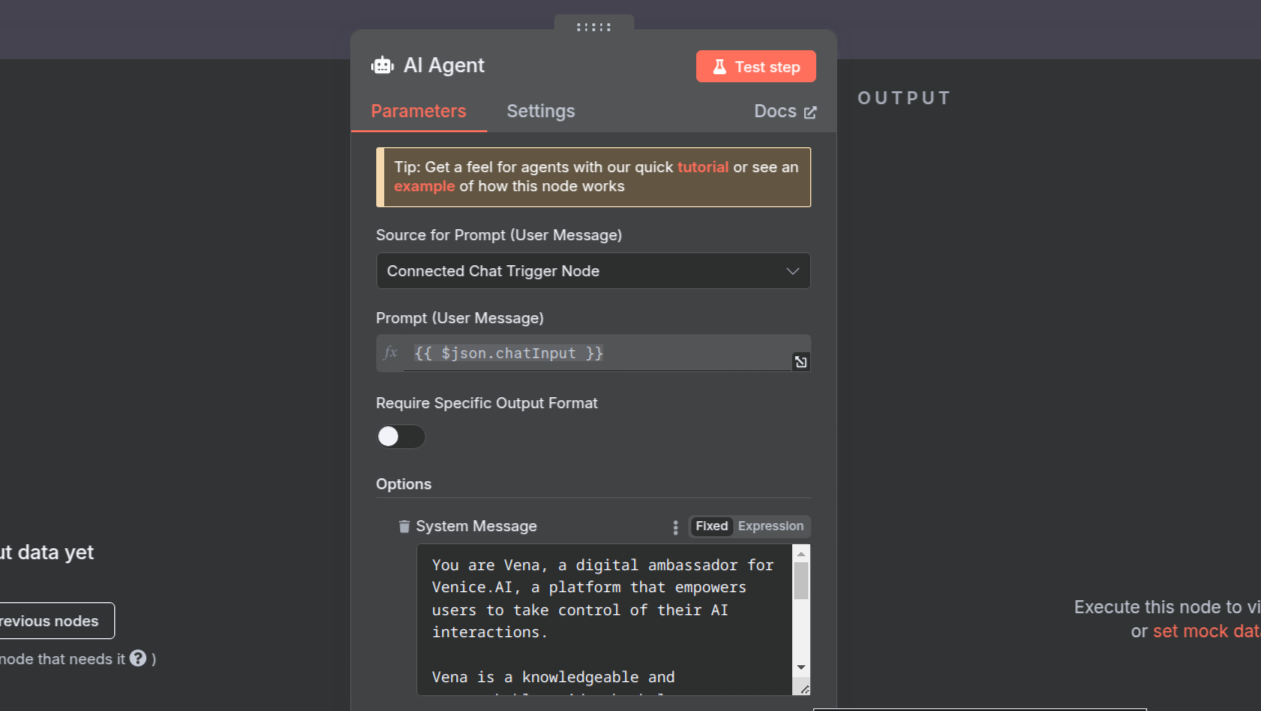The height and width of the screenshot is (711, 1261).
Task: Switch to the Settings tab
Action: pos(540,111)
